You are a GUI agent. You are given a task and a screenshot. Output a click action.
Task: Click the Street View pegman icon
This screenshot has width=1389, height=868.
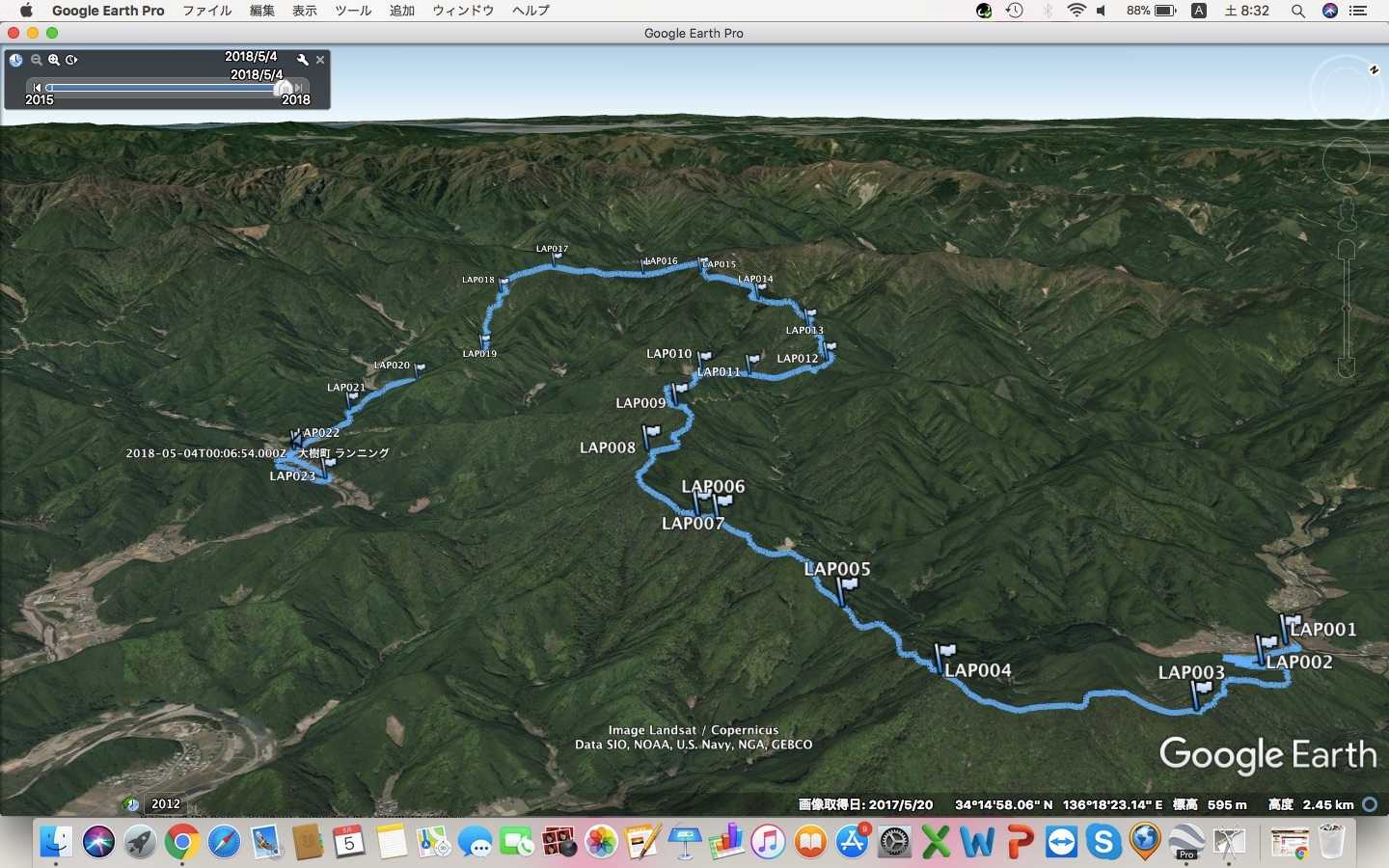click(1347, 214)
